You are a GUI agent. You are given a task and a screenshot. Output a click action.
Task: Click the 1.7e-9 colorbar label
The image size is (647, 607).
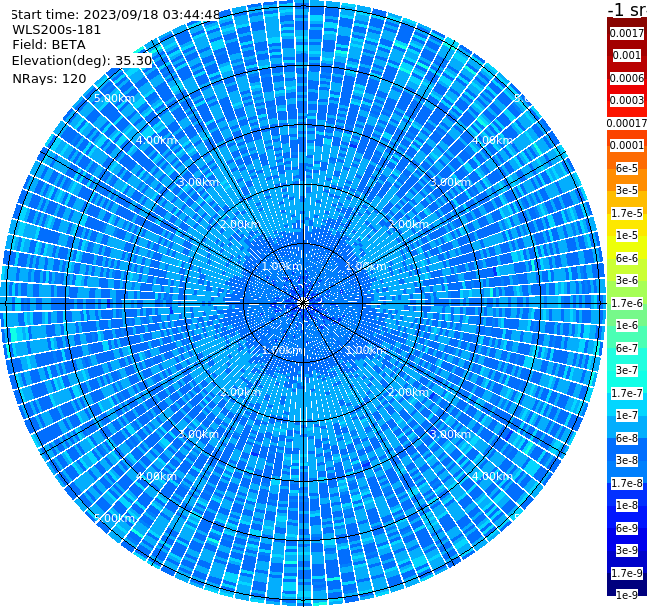627,573
